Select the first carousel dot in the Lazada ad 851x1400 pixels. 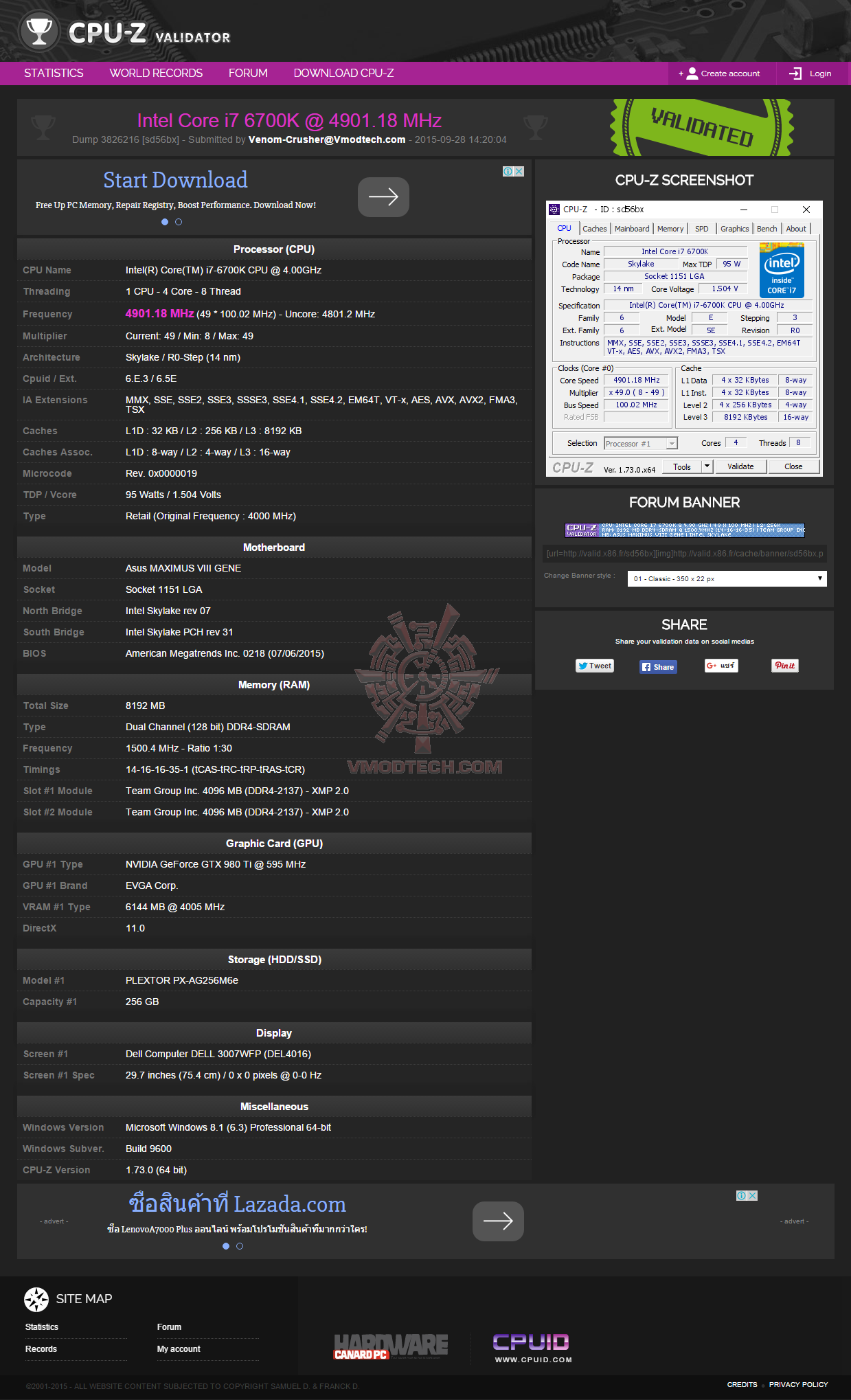coord(226,1246)
